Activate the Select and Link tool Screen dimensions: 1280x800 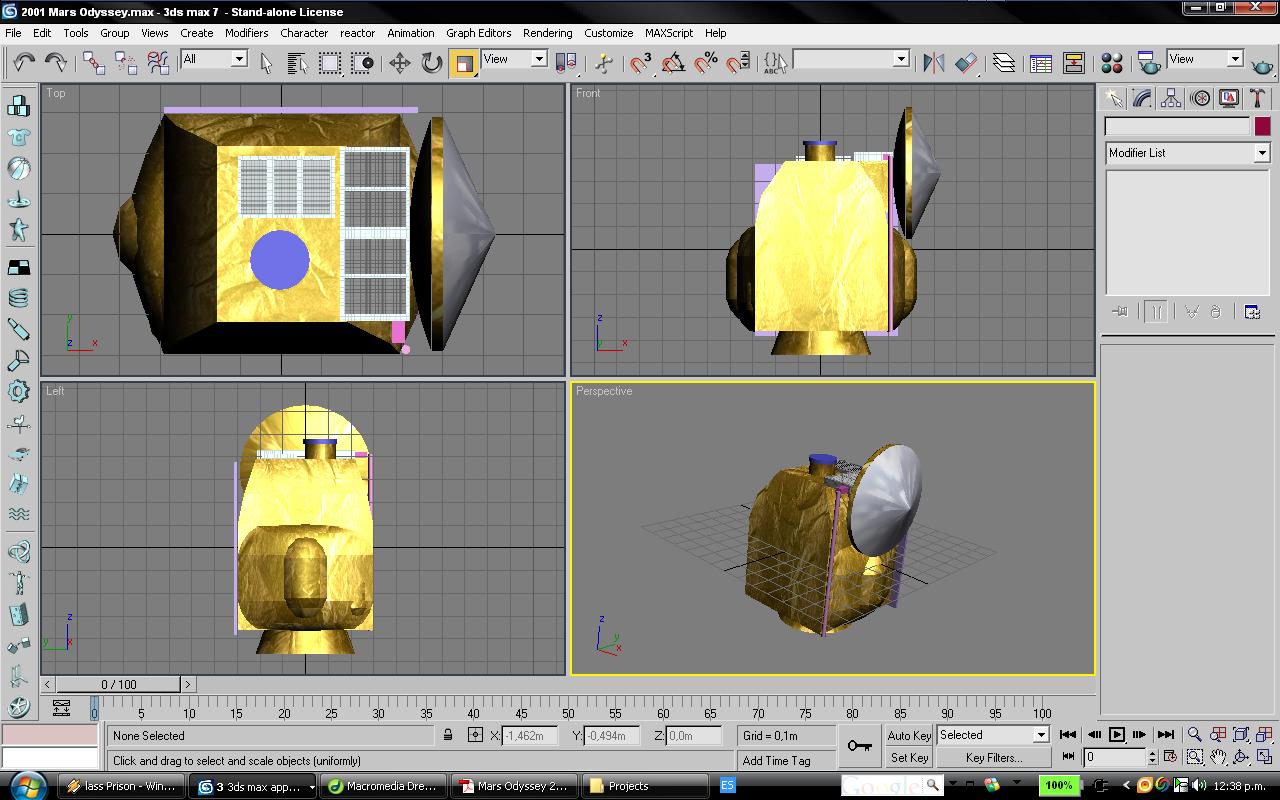click(x=94, y=63)
